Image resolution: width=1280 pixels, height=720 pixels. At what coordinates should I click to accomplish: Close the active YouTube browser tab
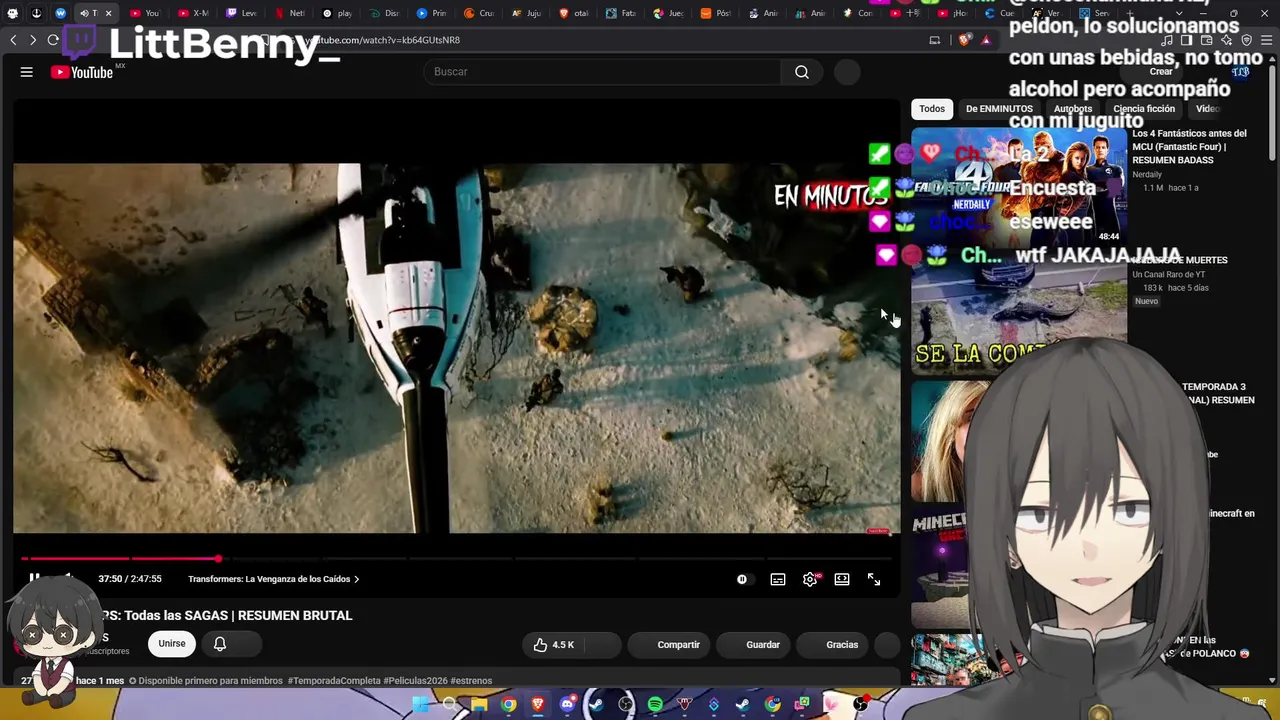pyautogui.click(x=108, y=13)
